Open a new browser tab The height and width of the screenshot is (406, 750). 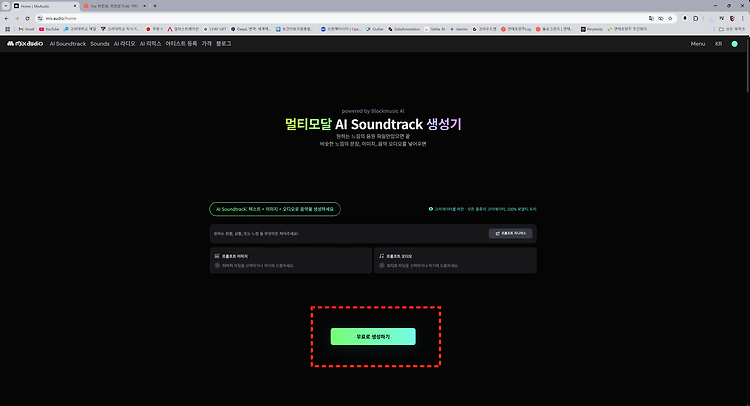tap(155, 6)
